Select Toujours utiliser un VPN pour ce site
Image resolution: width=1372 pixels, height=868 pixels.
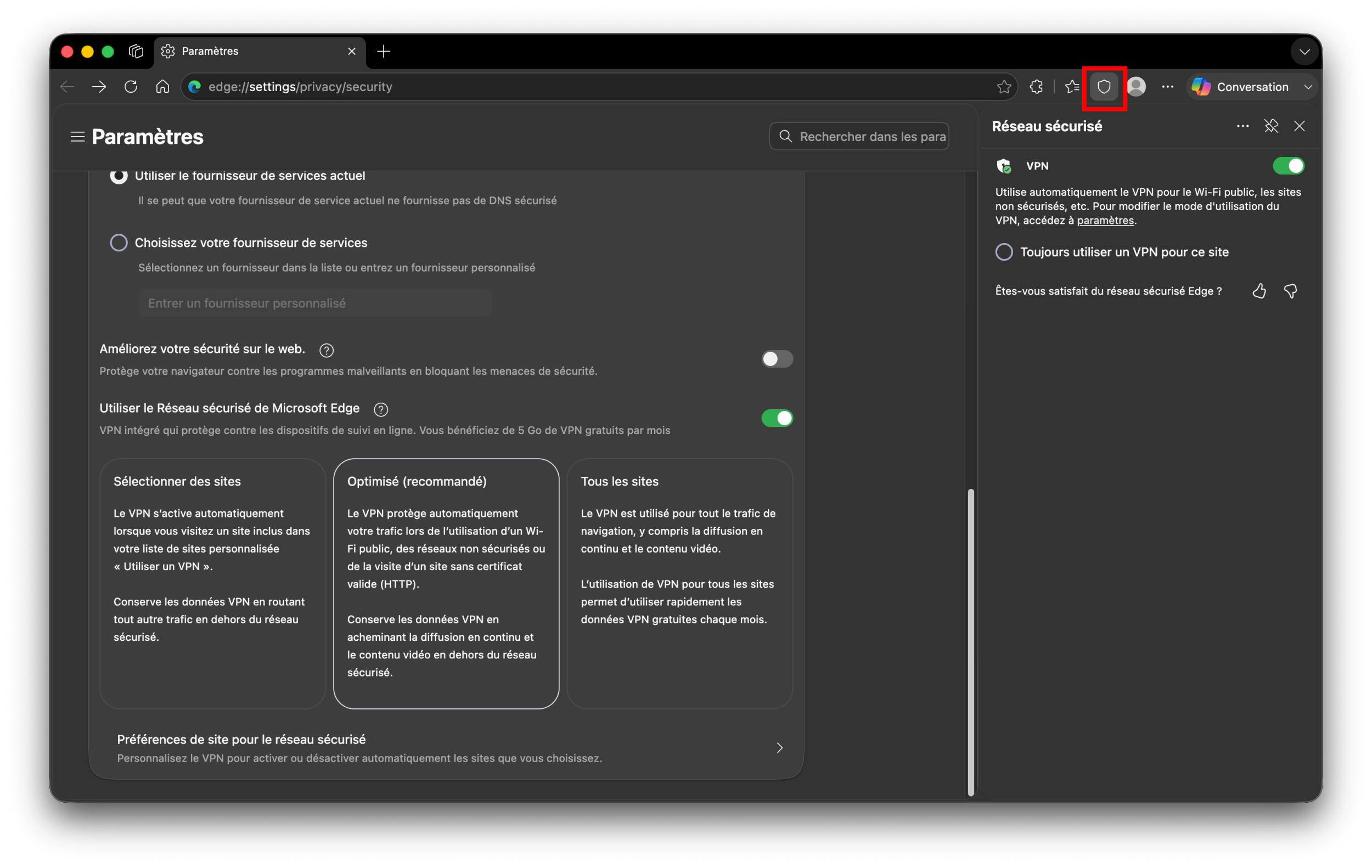click(1004, 252)
